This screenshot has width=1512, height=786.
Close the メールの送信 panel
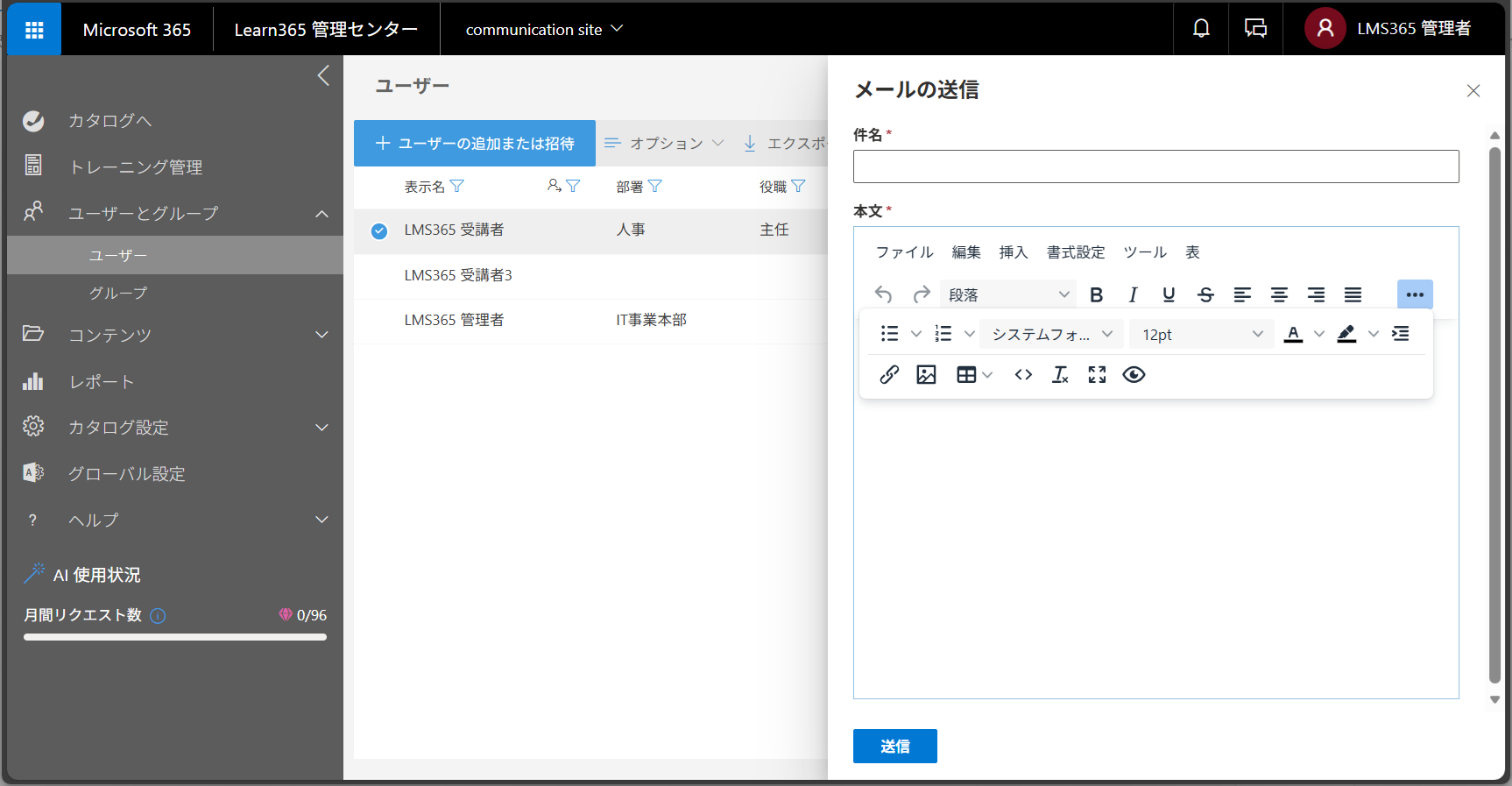tap(1473, 91)
